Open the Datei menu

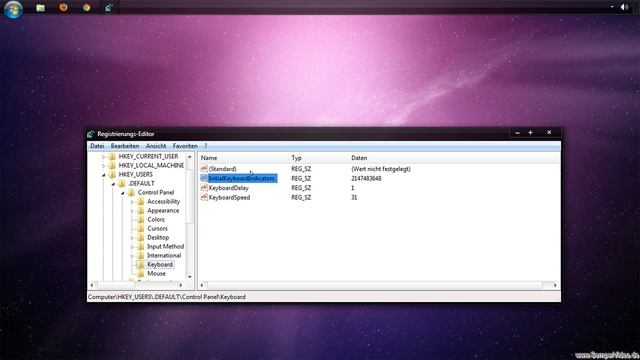pos(97,146)
